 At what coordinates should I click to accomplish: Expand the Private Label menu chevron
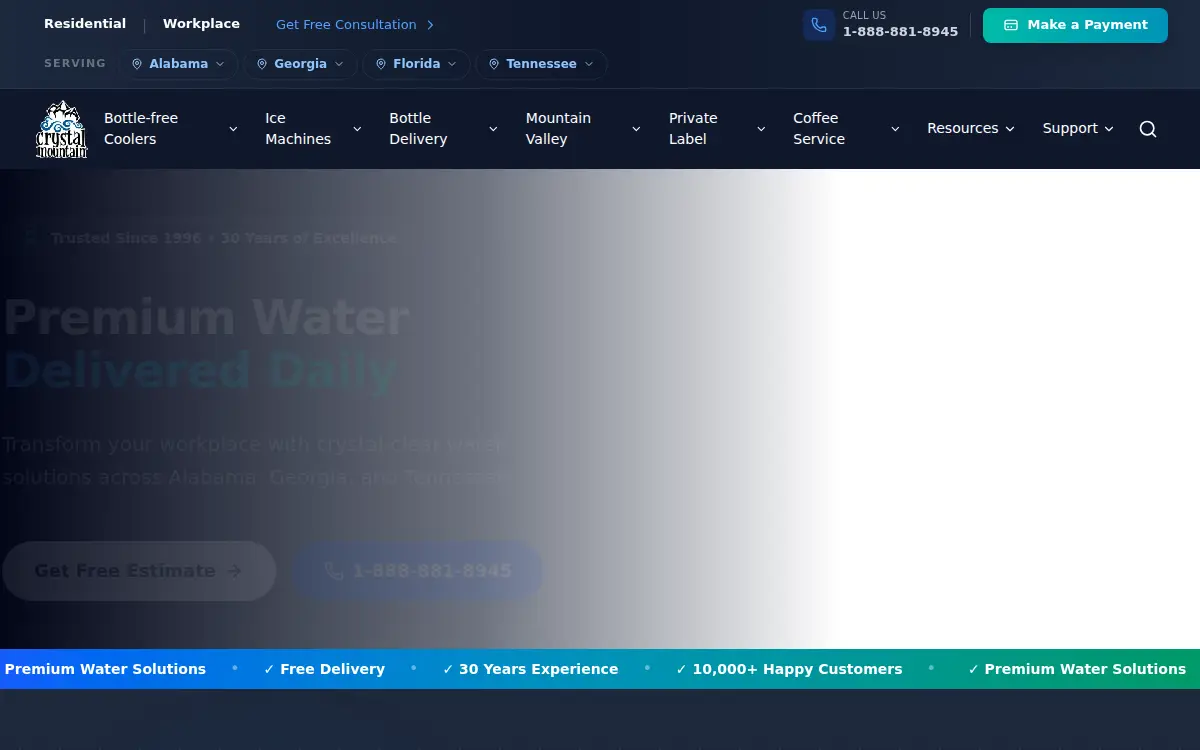761,129
